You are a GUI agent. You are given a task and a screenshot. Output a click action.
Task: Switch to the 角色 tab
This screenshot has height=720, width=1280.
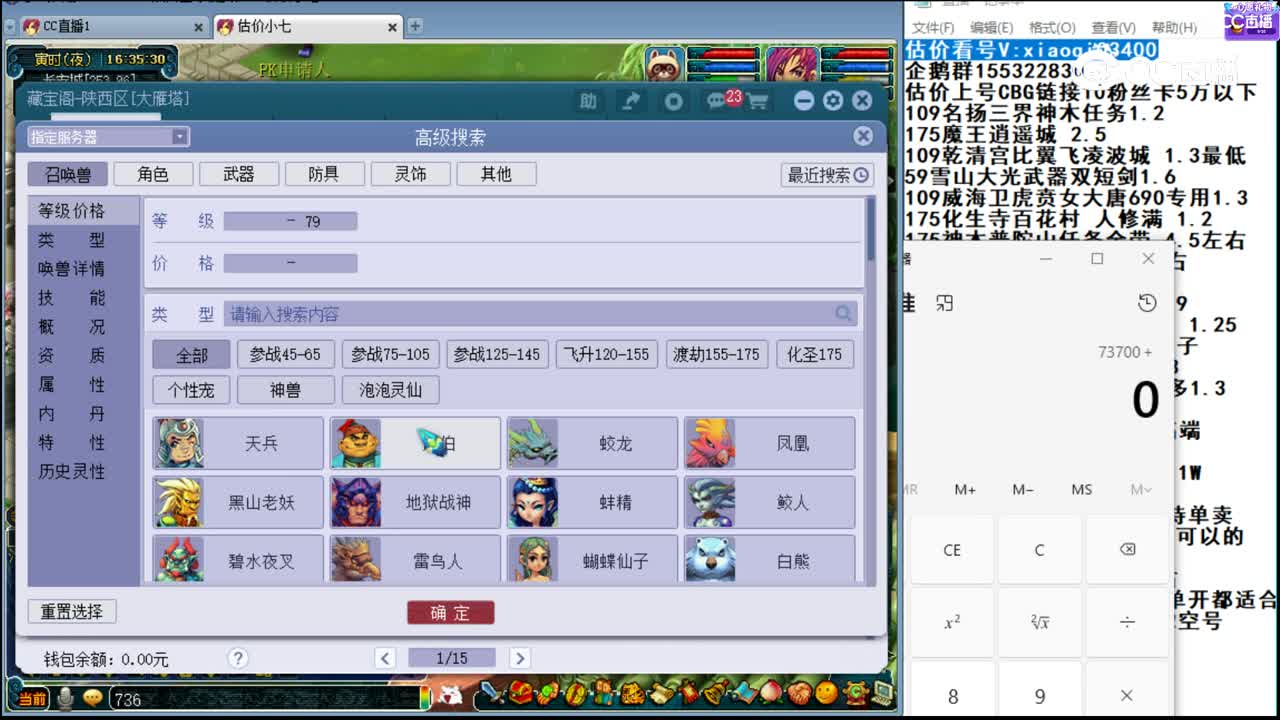point(153,174)
